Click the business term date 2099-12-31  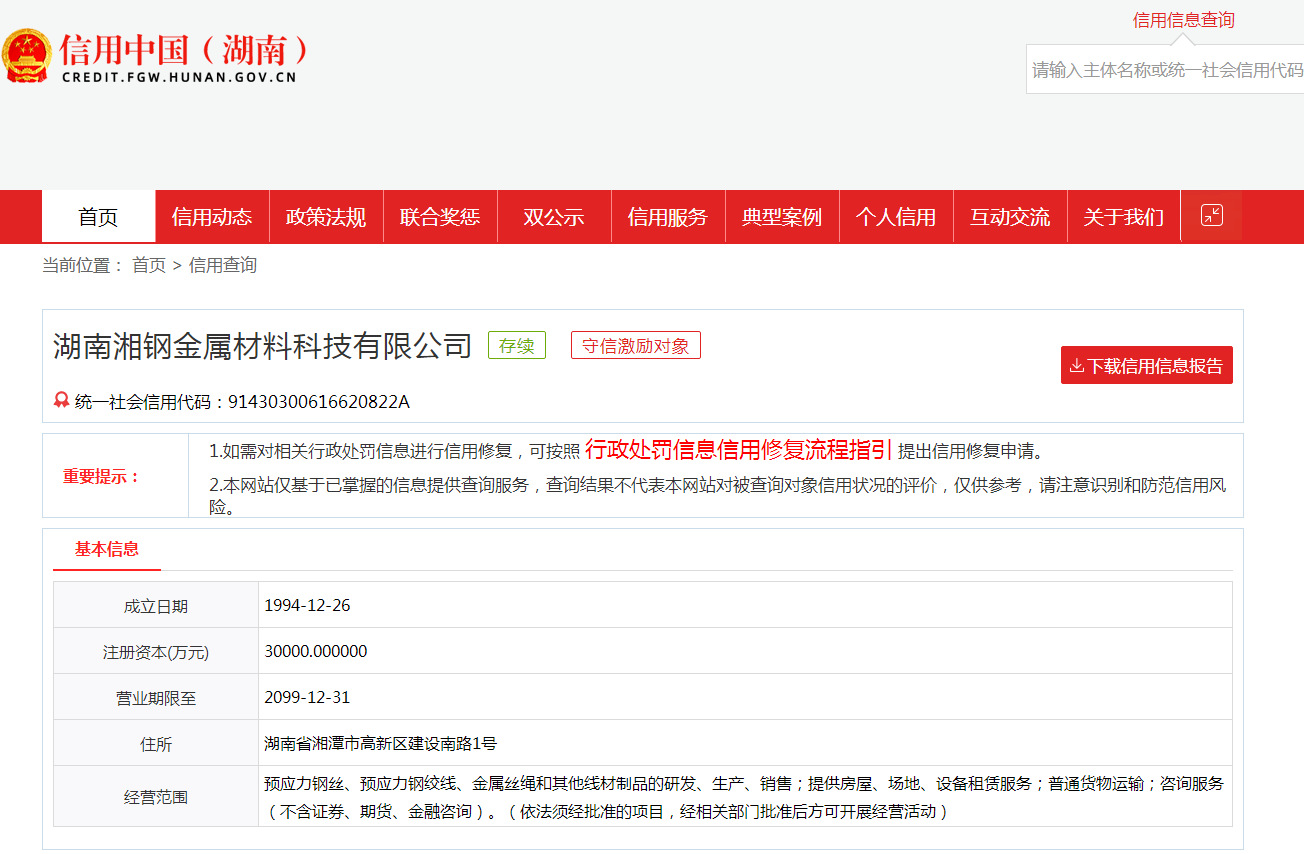coord(308,697)
